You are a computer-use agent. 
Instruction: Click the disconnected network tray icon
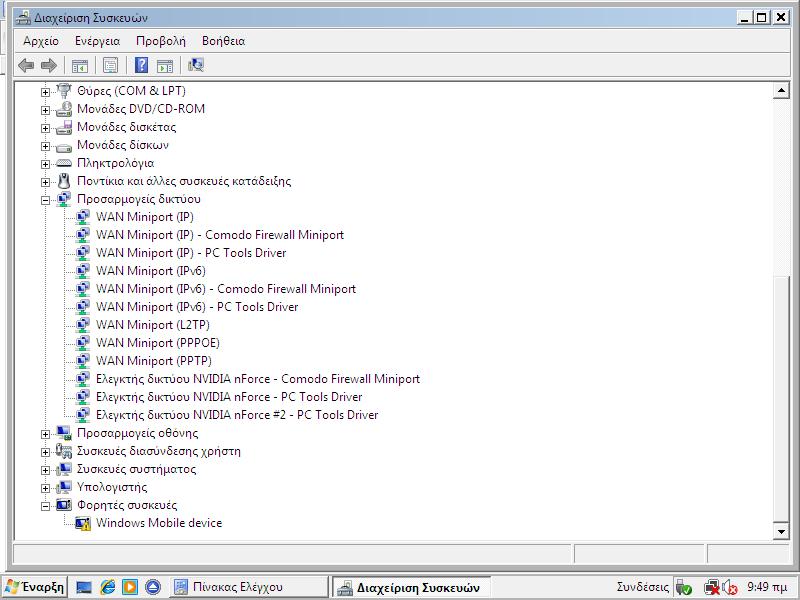point(712,588)
